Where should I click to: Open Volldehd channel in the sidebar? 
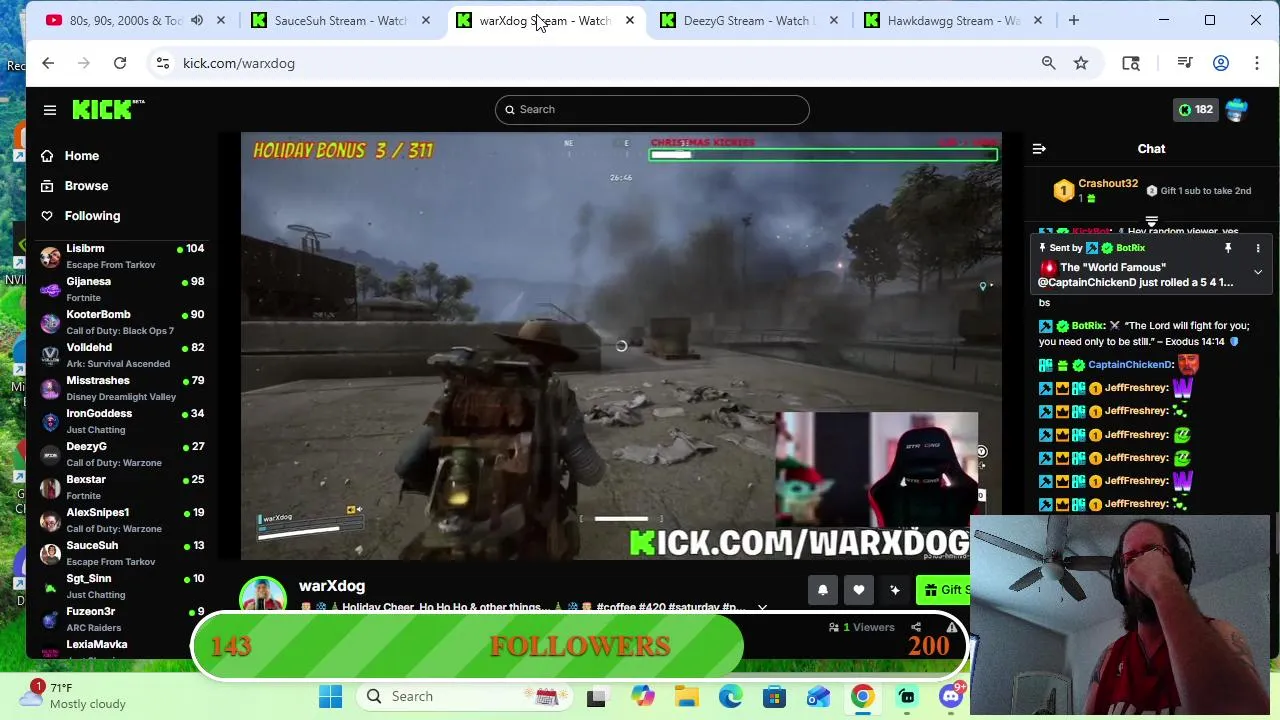coord(121,355)
